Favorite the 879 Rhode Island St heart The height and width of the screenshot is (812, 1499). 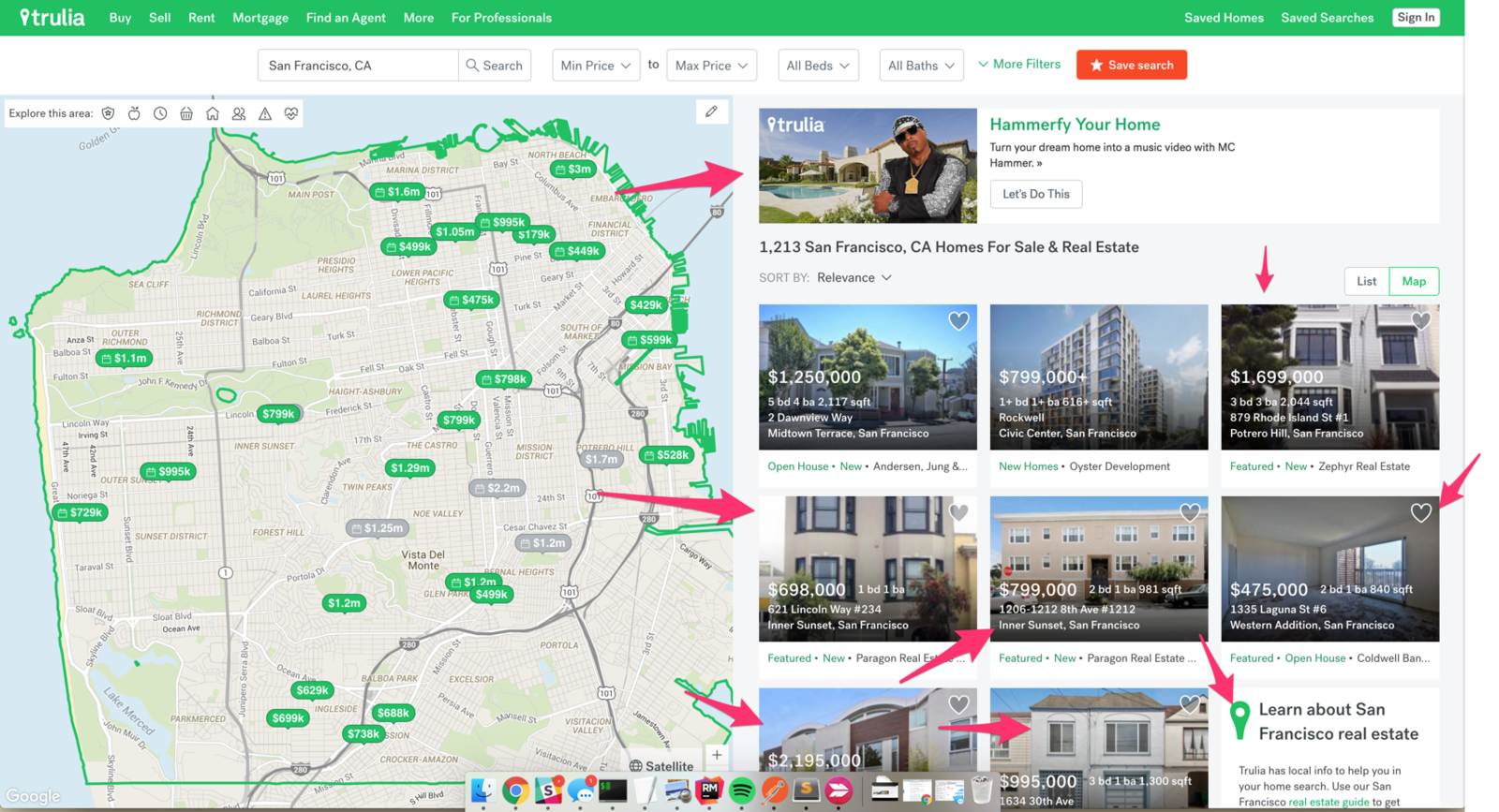(1420, 321)
